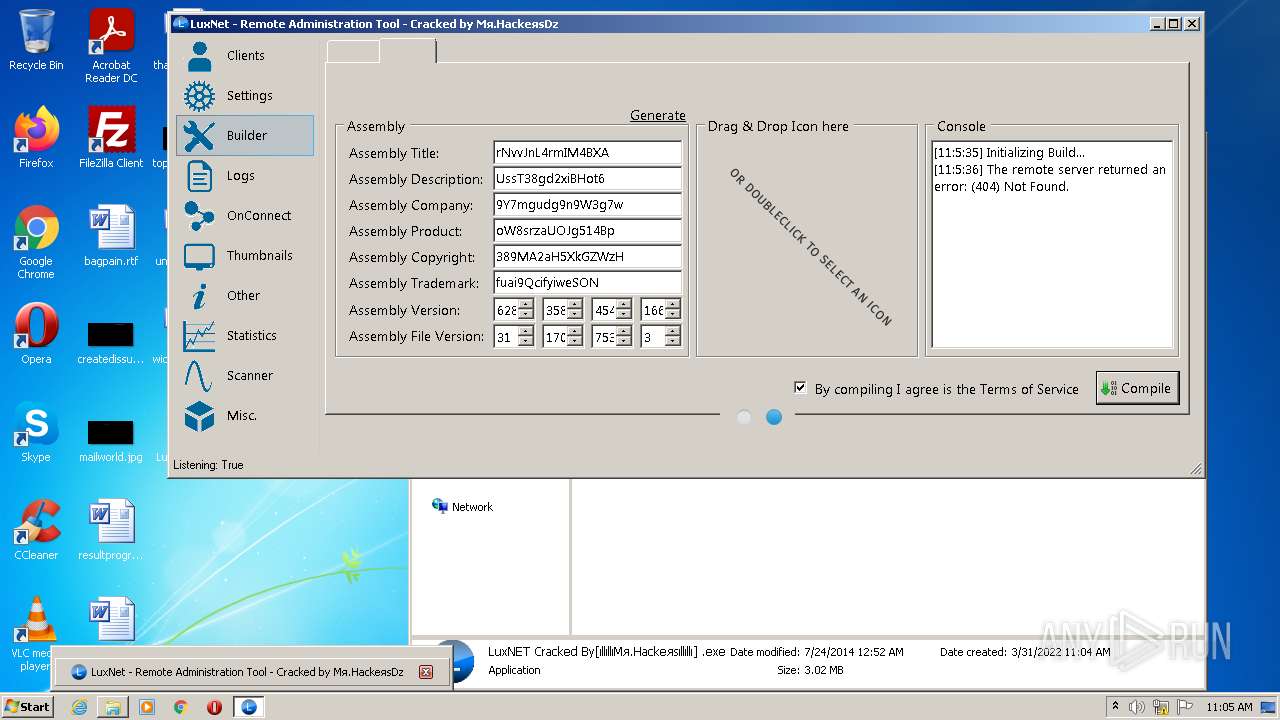The width and height of the screenshot is (1280, 720).
Task: Switch to the first builder page dot
Action: 744,417
